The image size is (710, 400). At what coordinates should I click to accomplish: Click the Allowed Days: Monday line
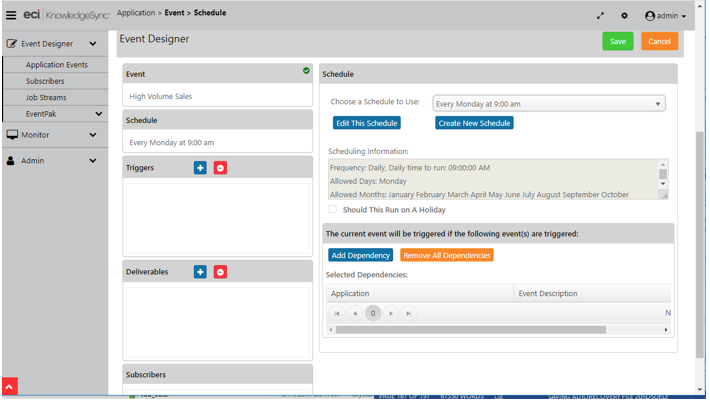point(368,181)
